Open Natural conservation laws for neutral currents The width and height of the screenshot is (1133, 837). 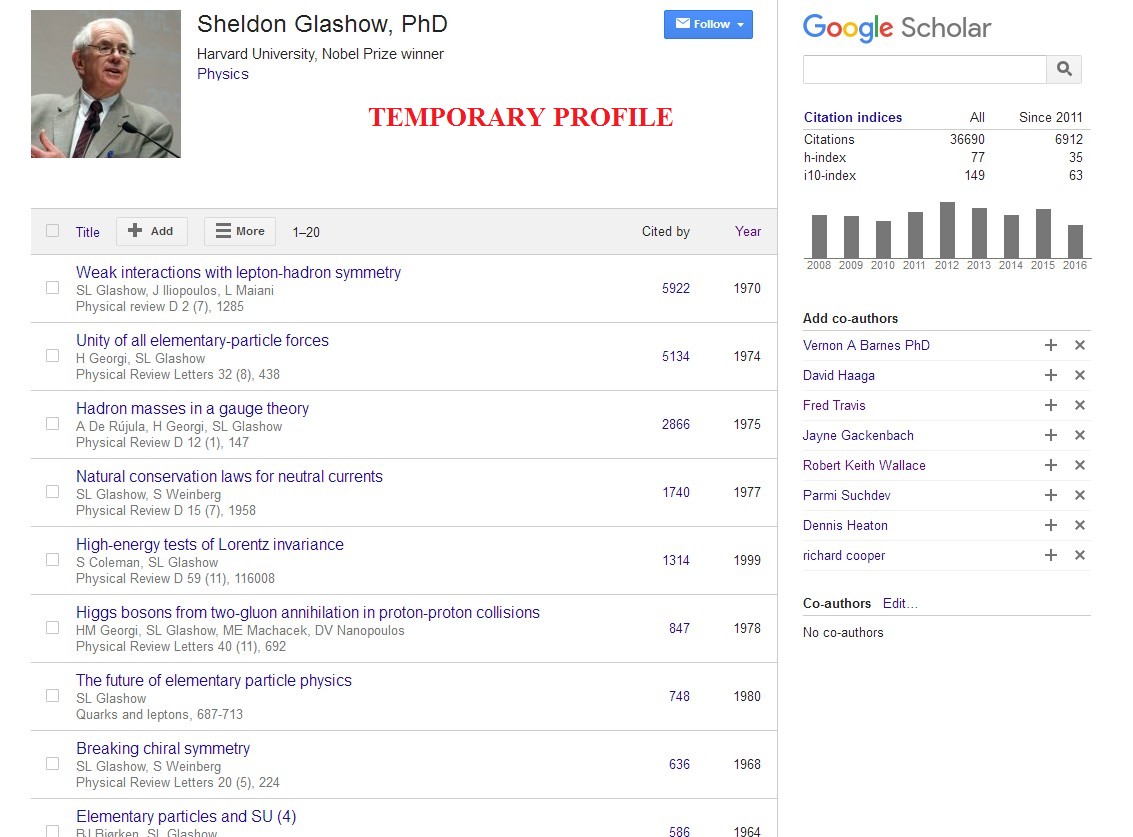(229, 476)
